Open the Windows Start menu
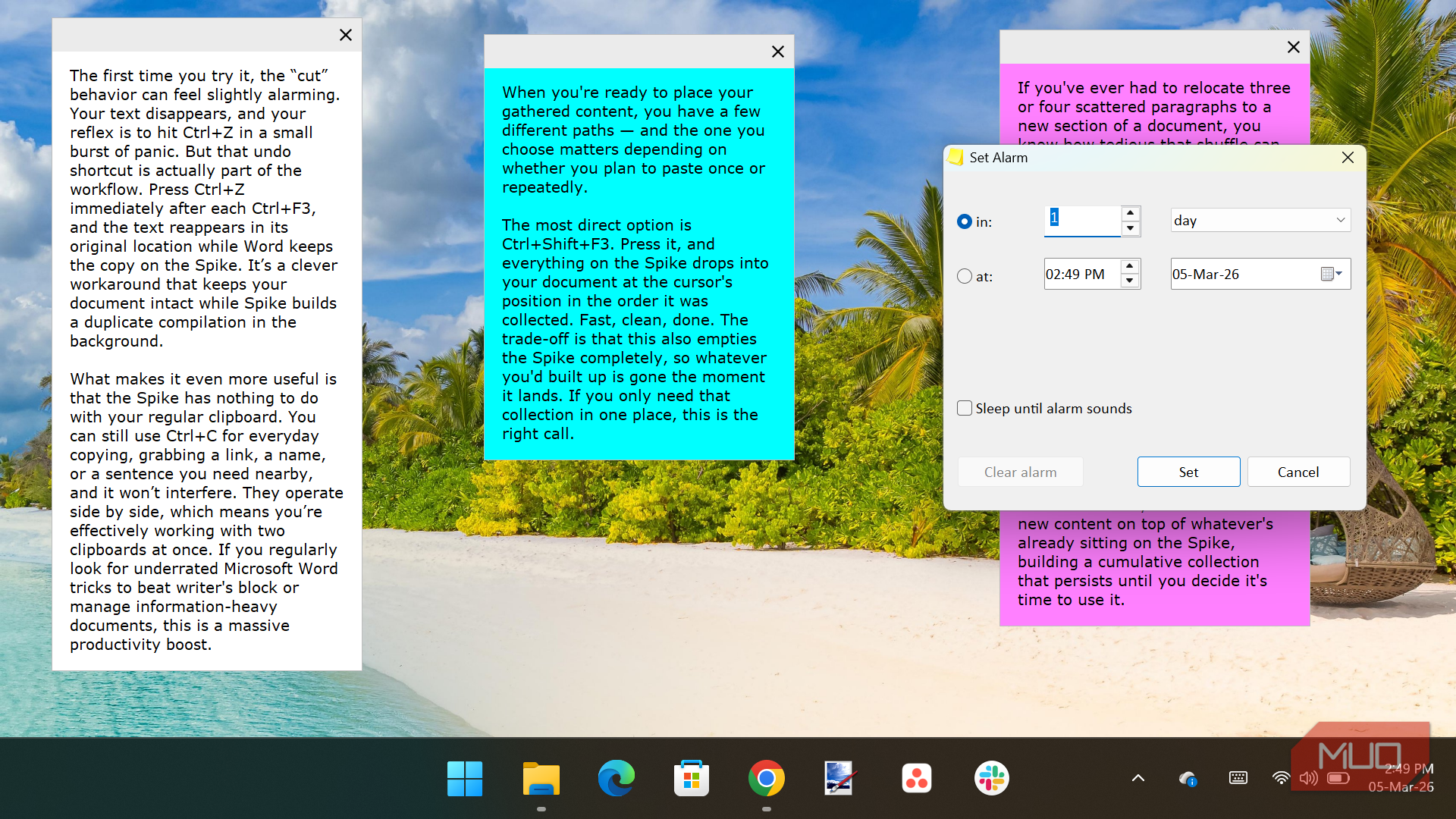This screenshot has width=1456, height=819. coord(465,778)
